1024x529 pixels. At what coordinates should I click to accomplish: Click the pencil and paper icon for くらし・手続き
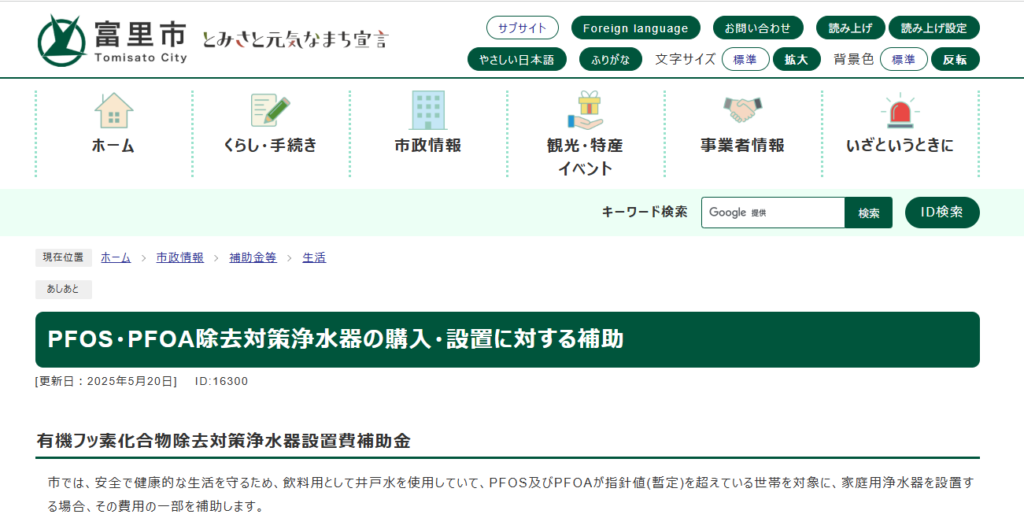[270, 111]
